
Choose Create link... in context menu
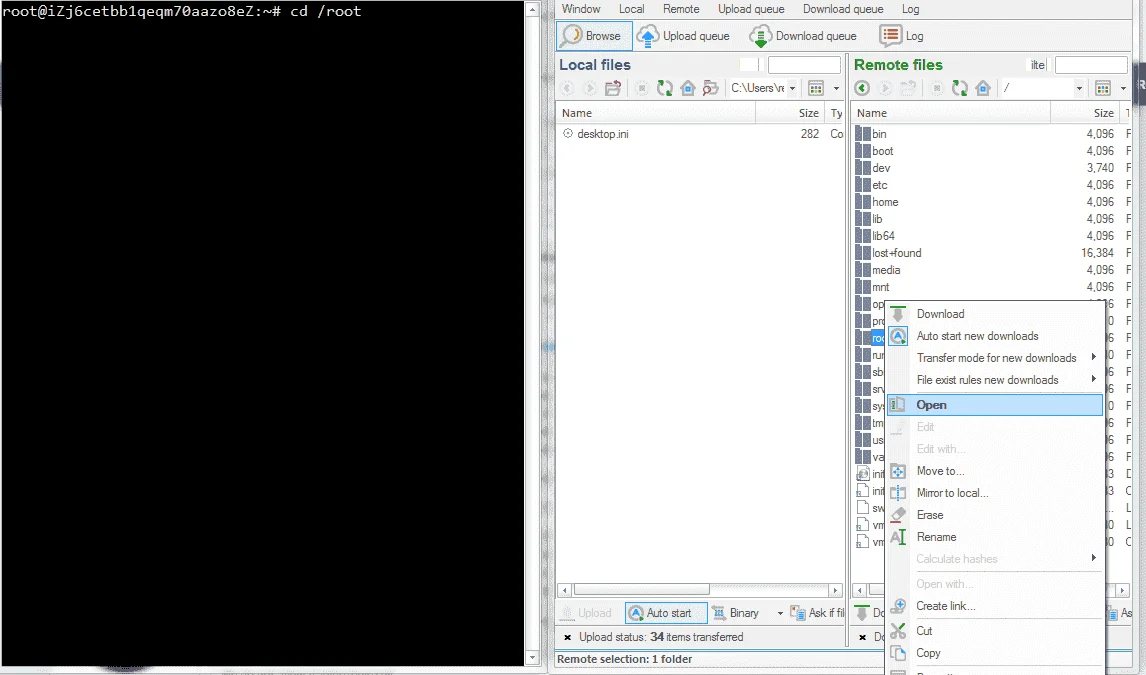coord(994,606)
